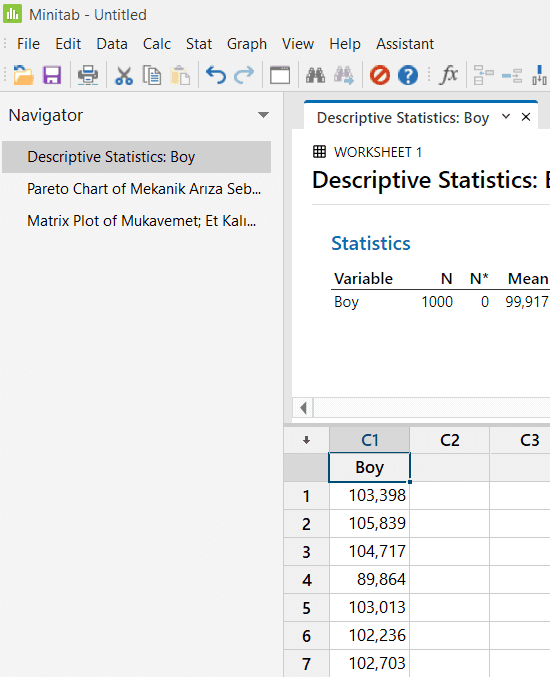Select Pareto Chart of Mekanik Arıza item

[136, 189]
